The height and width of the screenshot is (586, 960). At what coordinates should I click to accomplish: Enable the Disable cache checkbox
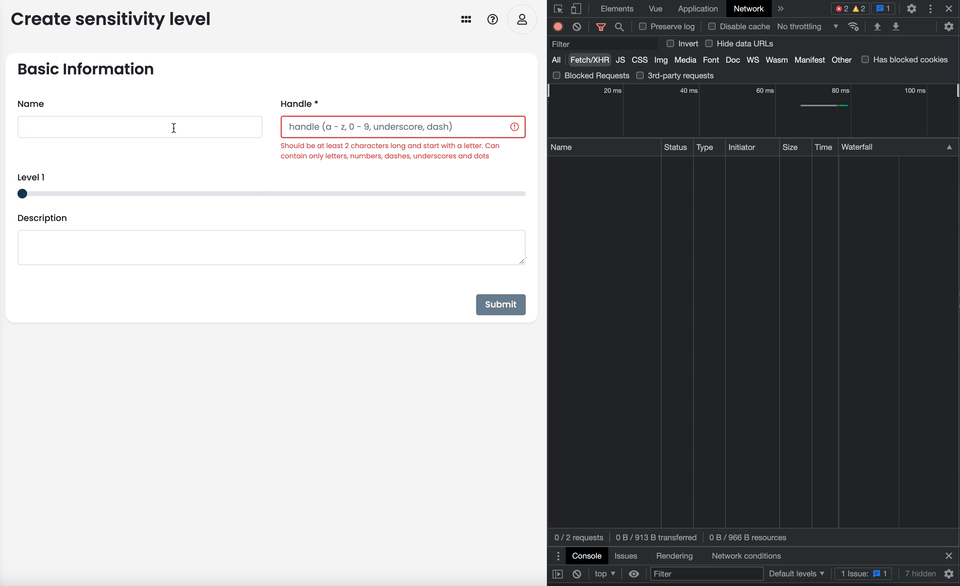pyautogui.click(x=710, y=26)
